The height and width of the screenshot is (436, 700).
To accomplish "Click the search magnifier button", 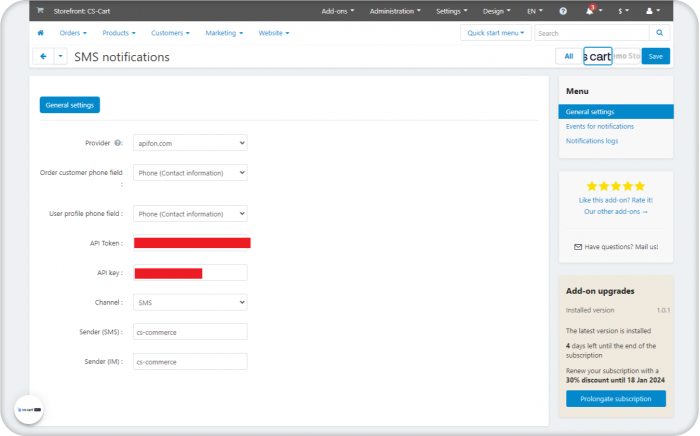I will click(x=659, y=33).
